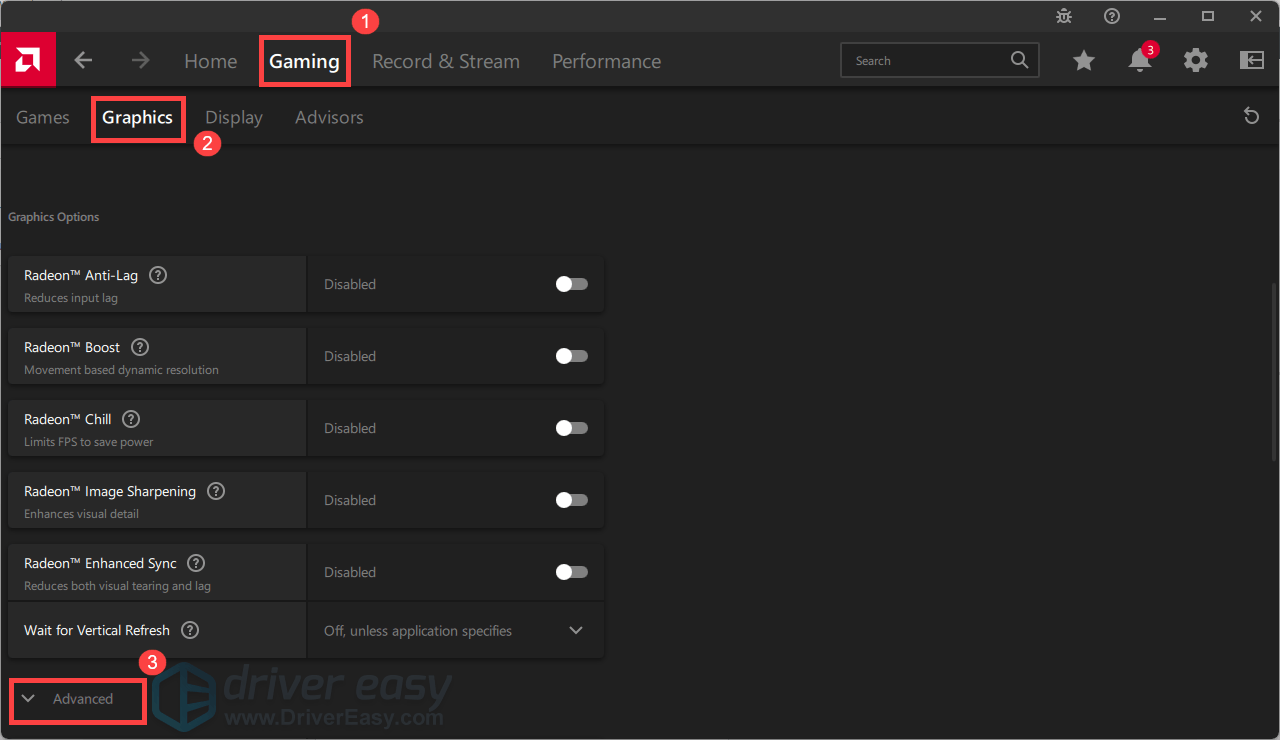The height and width of the screenshot is (740, 1280).
Task: Open the Home tab
Action: tap(211, 61)
